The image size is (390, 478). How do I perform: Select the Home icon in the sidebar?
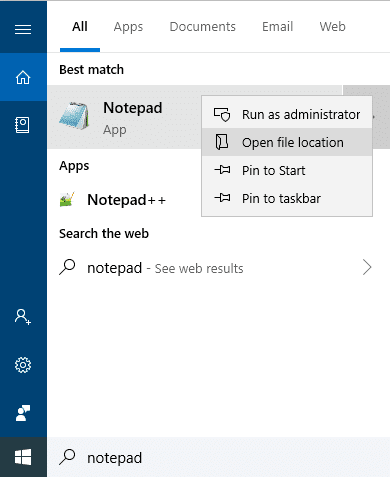[23, 77]
